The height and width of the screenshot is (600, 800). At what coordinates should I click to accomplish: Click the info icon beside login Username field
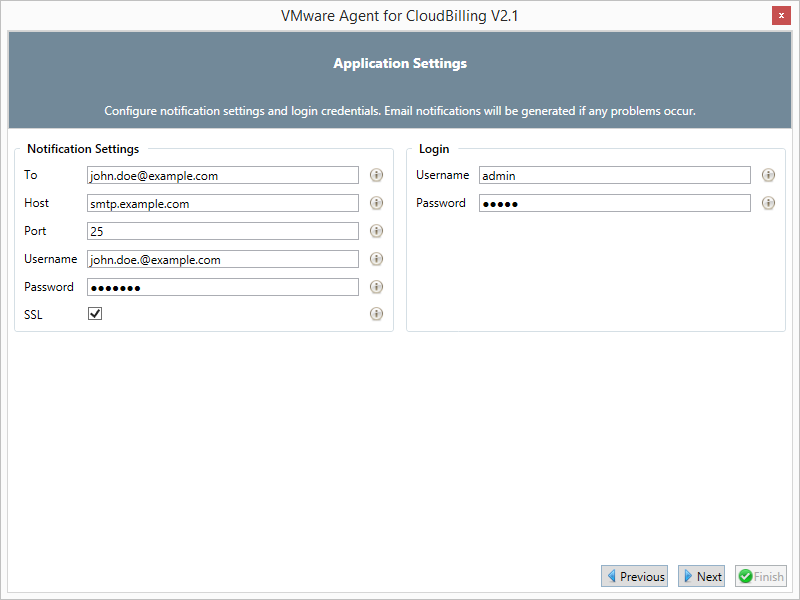(x=768, y=175)
